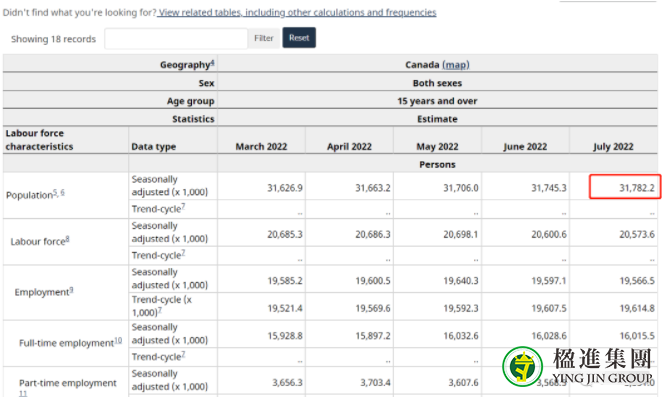This screenshot has height=397, width=662.
Task: Select Employment value 19,600.5
Action: 373,280
